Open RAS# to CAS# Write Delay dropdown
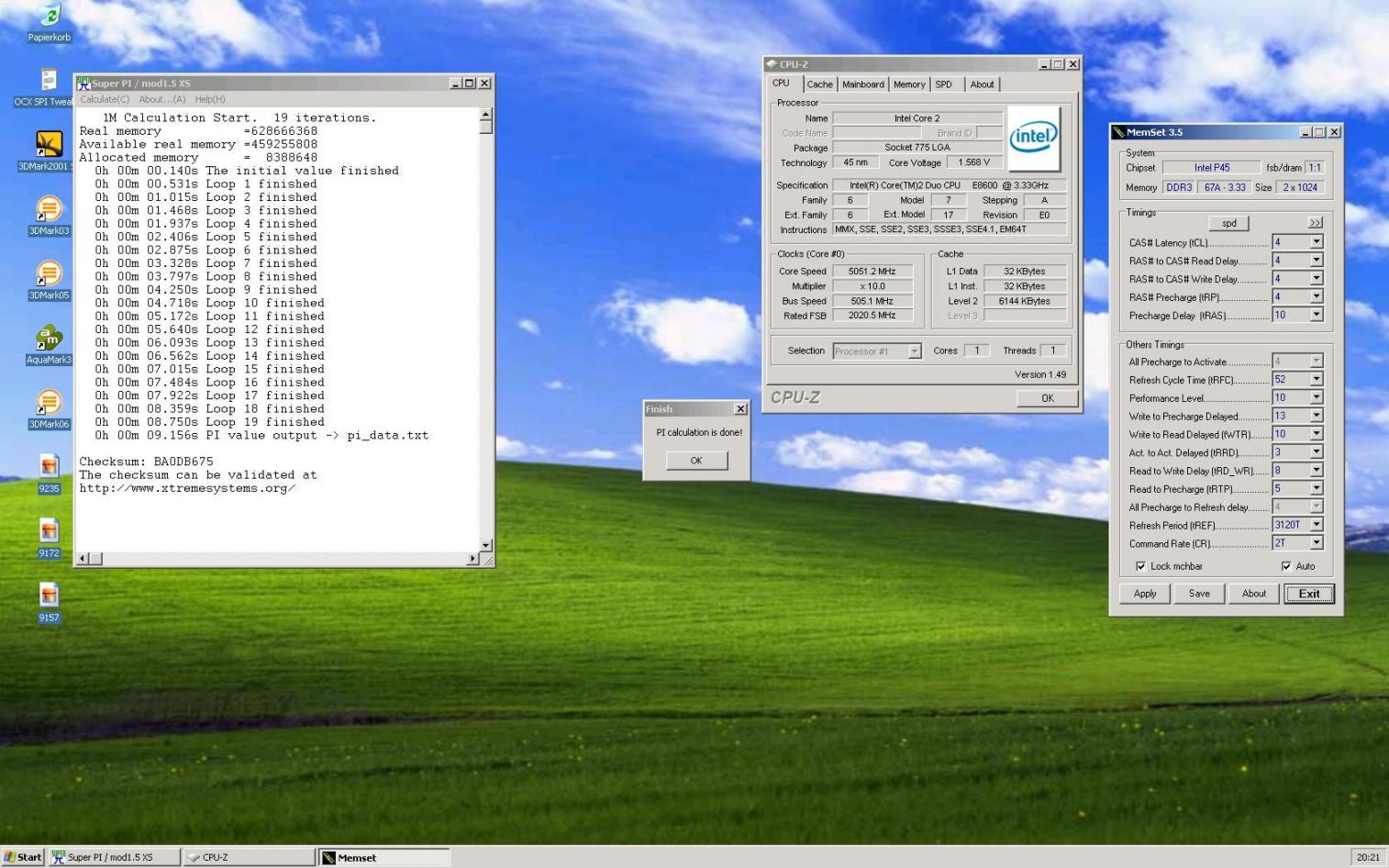The image size is (1389, 868). [1317, 279]
